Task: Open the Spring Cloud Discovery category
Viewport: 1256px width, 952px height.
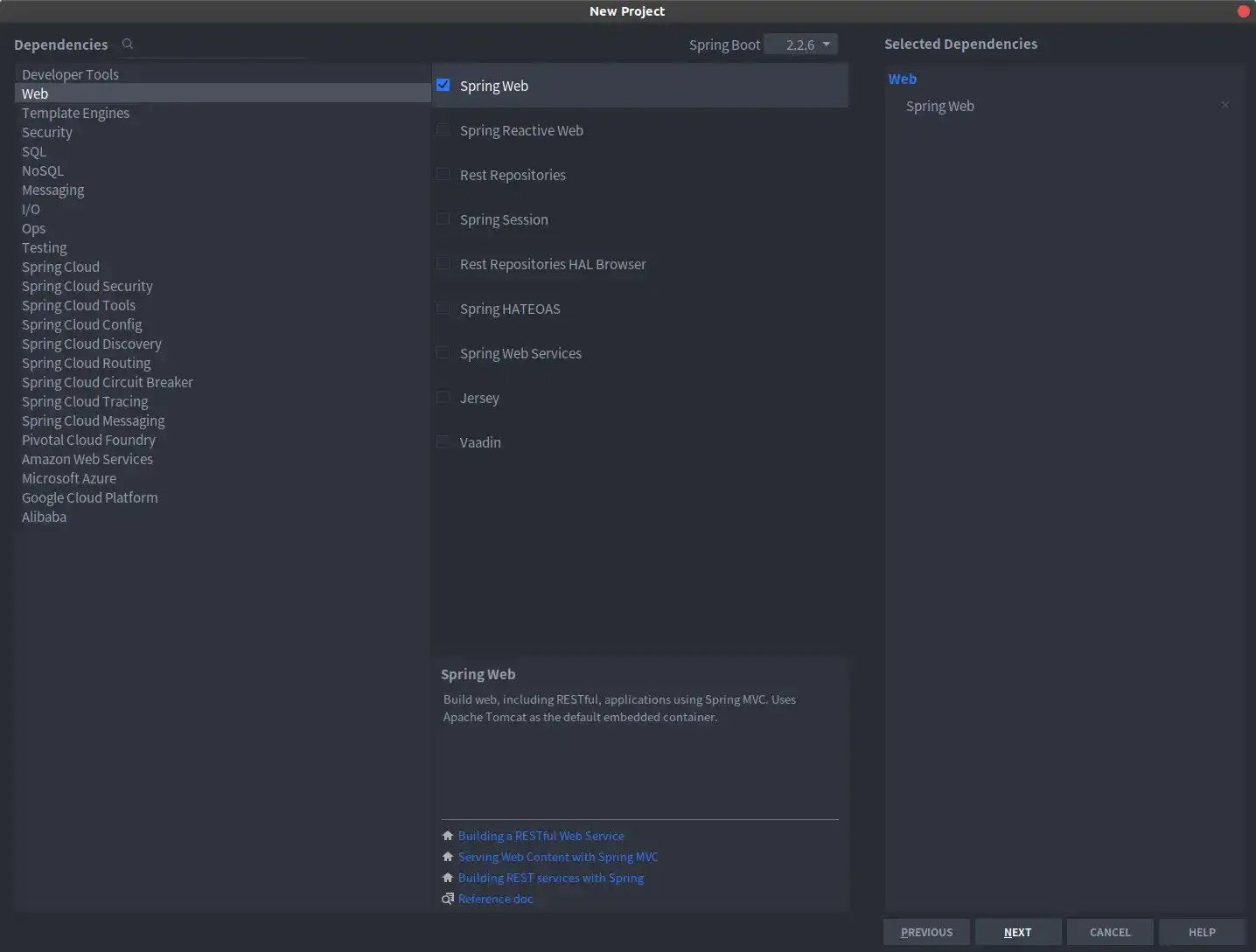Action: point(92,344)
